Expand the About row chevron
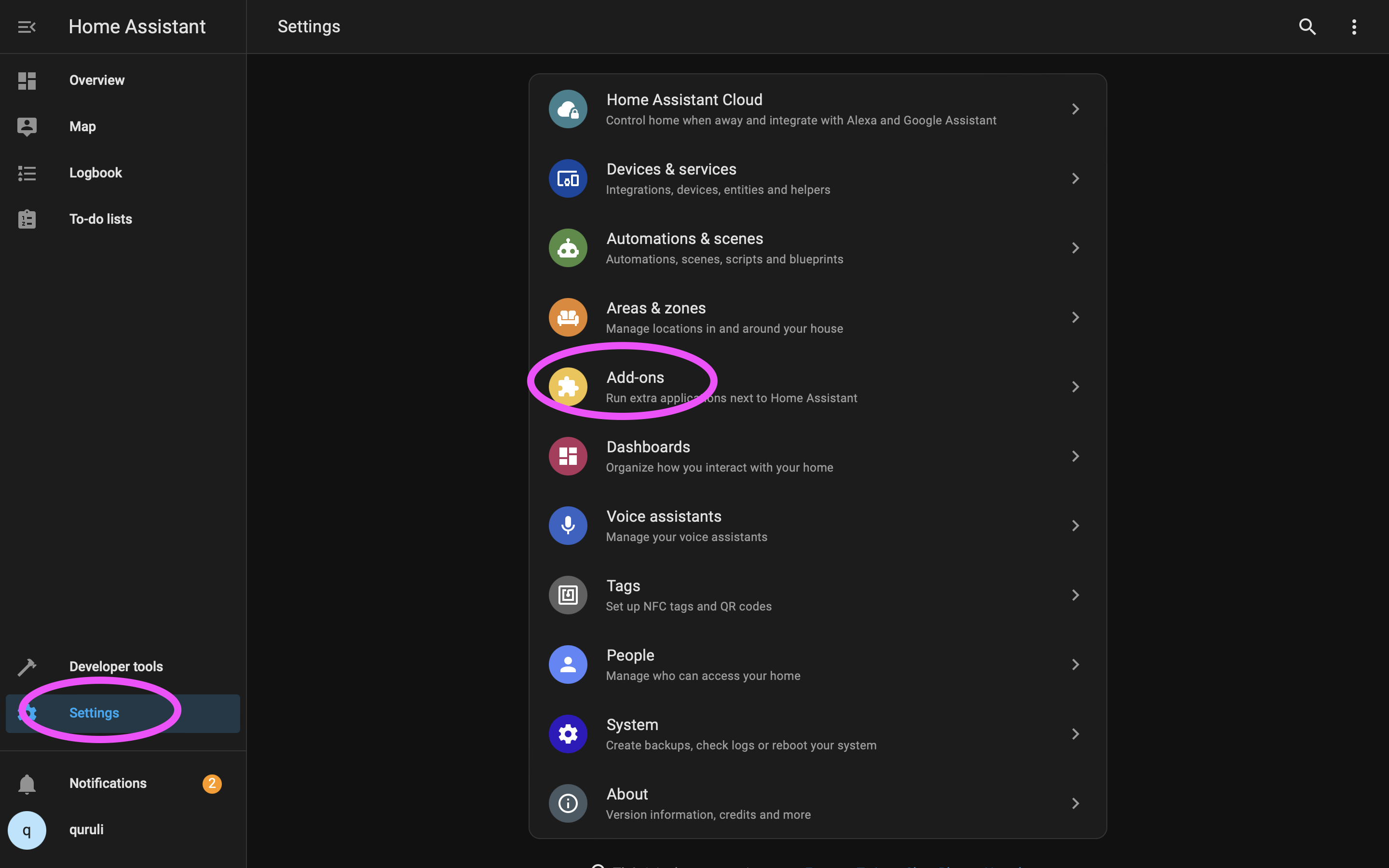The image size is (1389, 868). (1075, 804)
